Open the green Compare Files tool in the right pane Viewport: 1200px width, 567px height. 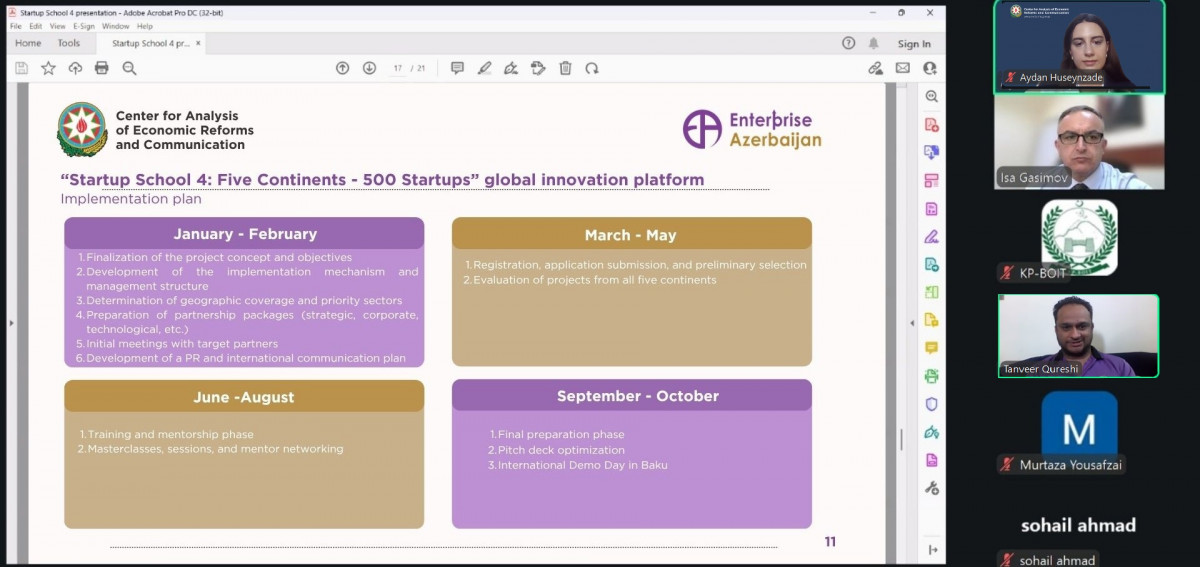click(931, 293)
